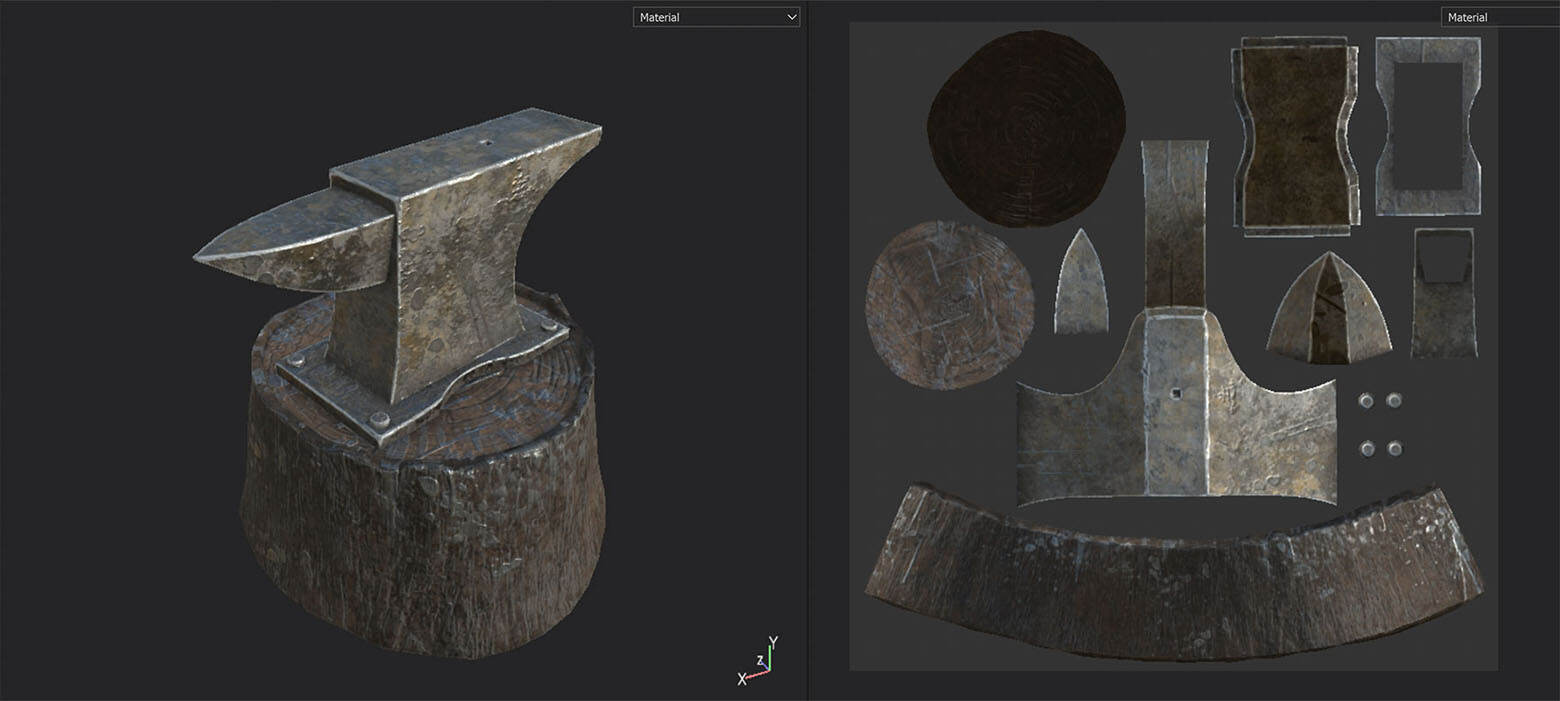Click the red X axis label on the gizmo

(x=742, y=679)
